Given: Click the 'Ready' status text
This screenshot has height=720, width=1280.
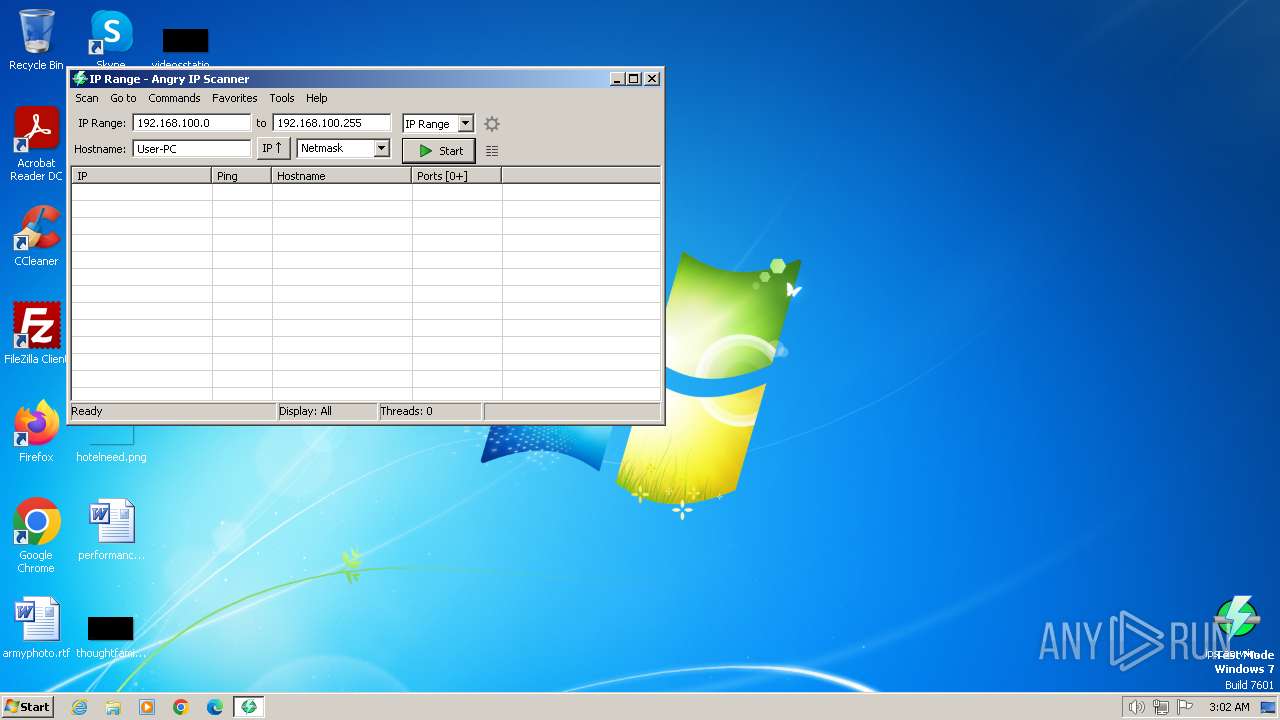Looking at the screenshot, I should point(87,411).
